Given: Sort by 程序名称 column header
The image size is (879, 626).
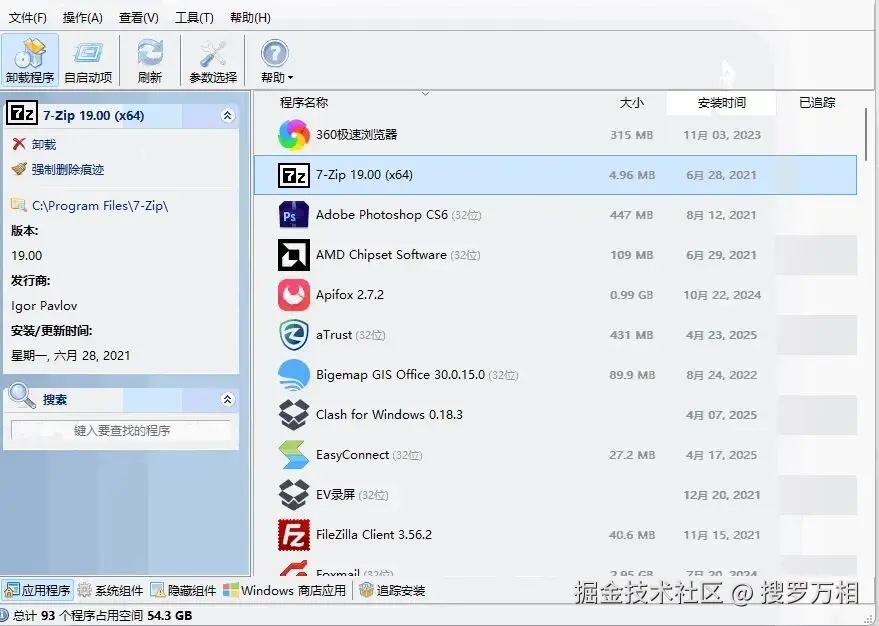Looking at the screenshot, I should [x=304, y=103].
